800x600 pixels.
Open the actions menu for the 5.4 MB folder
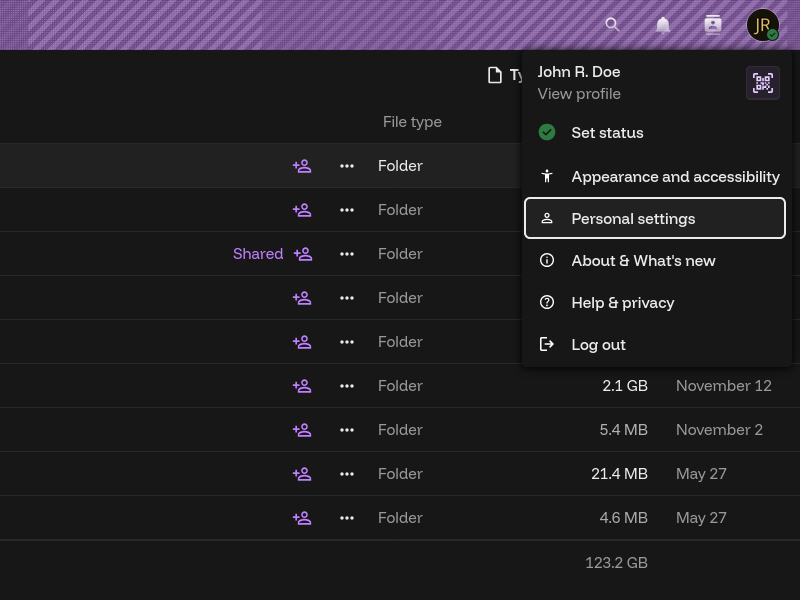click(347, 430)
